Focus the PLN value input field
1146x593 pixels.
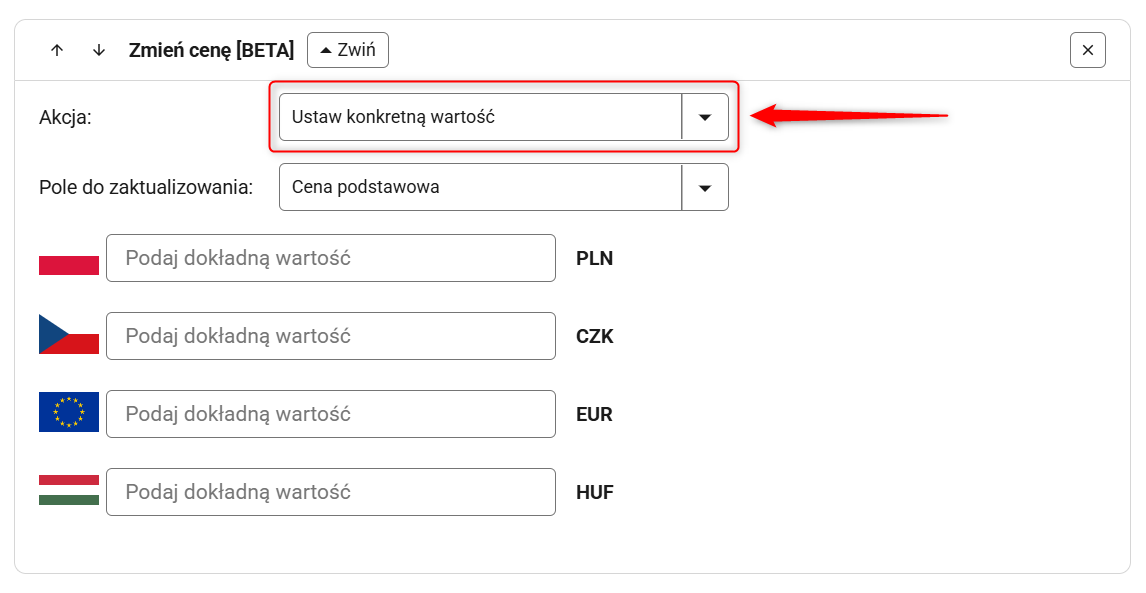330,258
